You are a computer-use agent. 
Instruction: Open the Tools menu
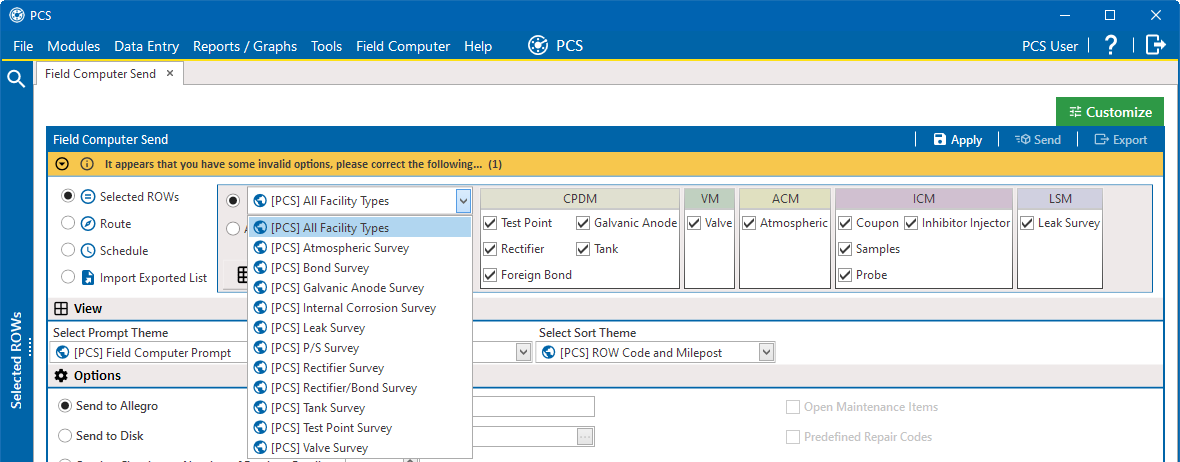pos(327,46)
